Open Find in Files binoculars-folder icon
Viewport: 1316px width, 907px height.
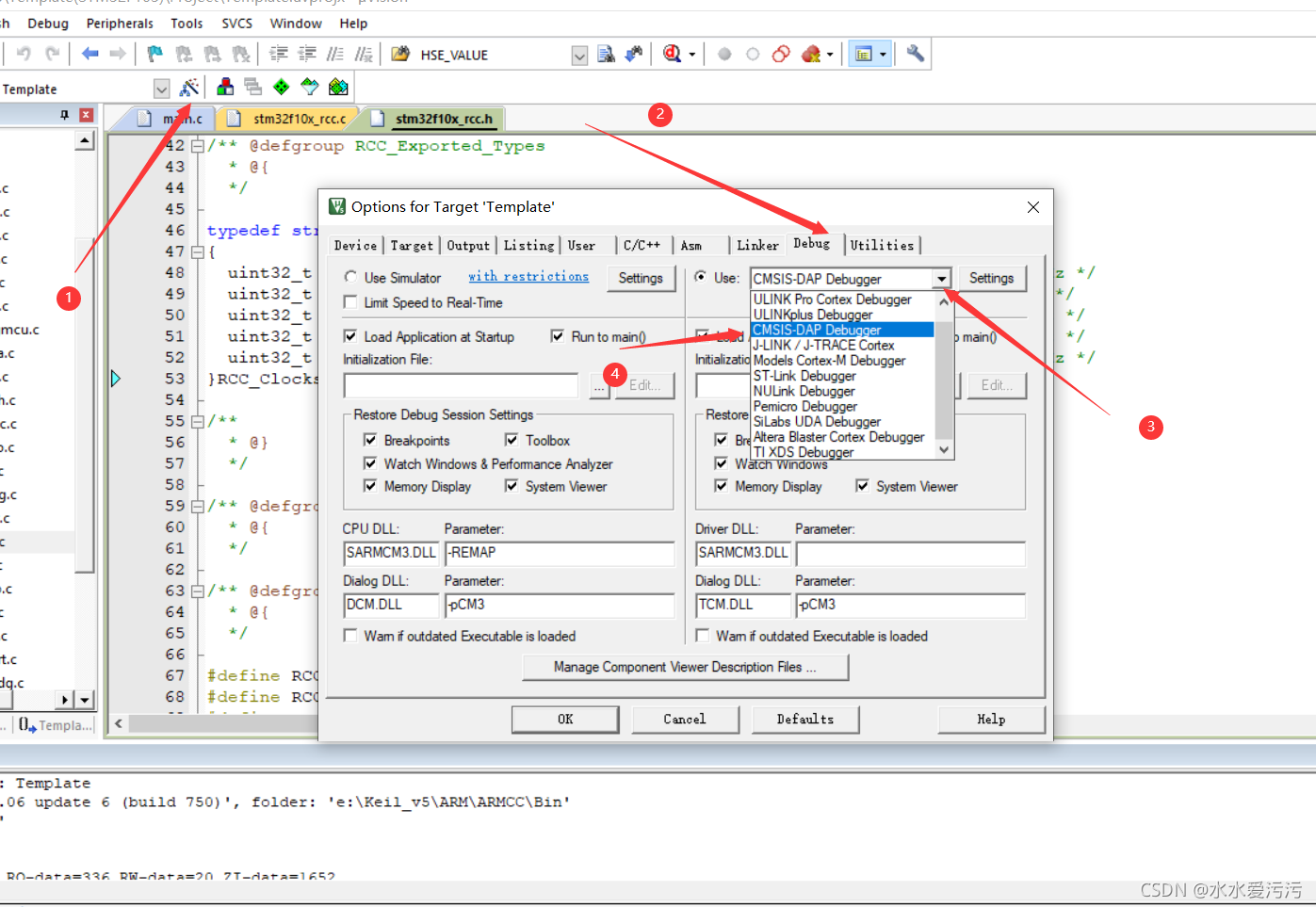400,54
